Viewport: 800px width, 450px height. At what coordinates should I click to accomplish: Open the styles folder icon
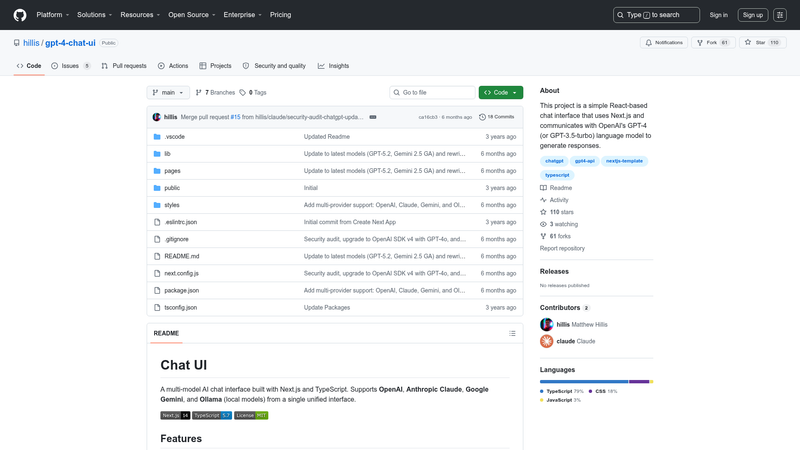(x=157, y=205)
